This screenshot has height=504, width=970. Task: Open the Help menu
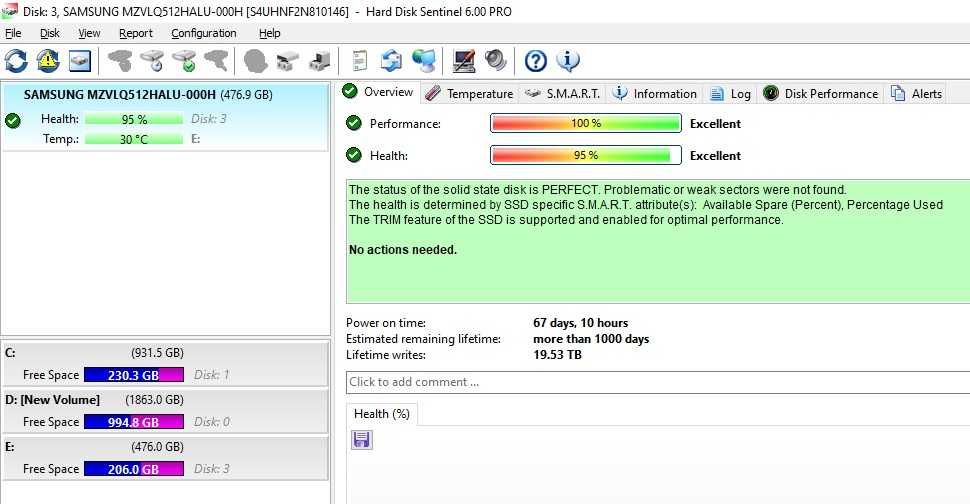tap(269, 33)
